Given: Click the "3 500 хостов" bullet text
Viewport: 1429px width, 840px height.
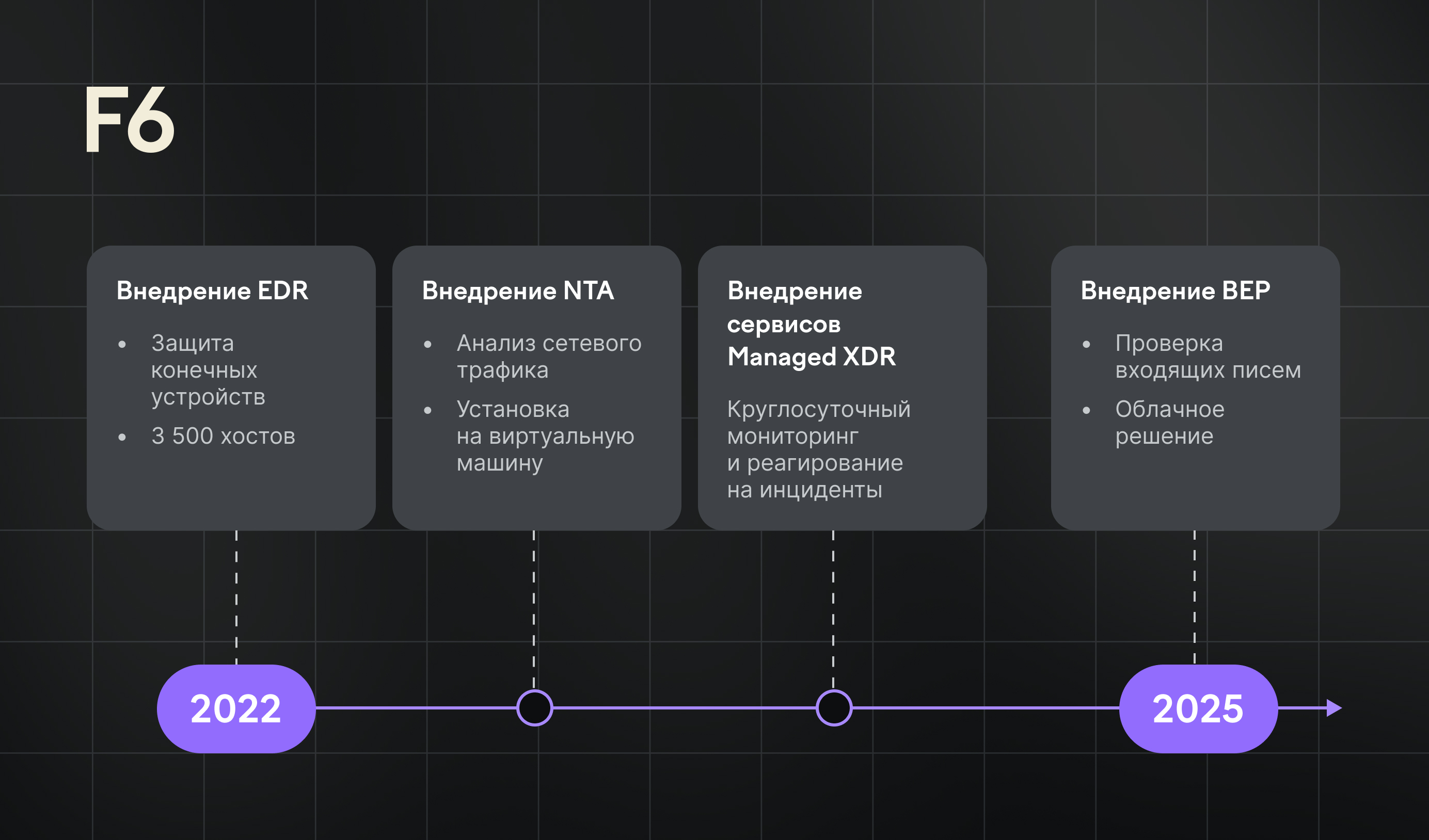Looking at the screenshot, I should 223,436.
